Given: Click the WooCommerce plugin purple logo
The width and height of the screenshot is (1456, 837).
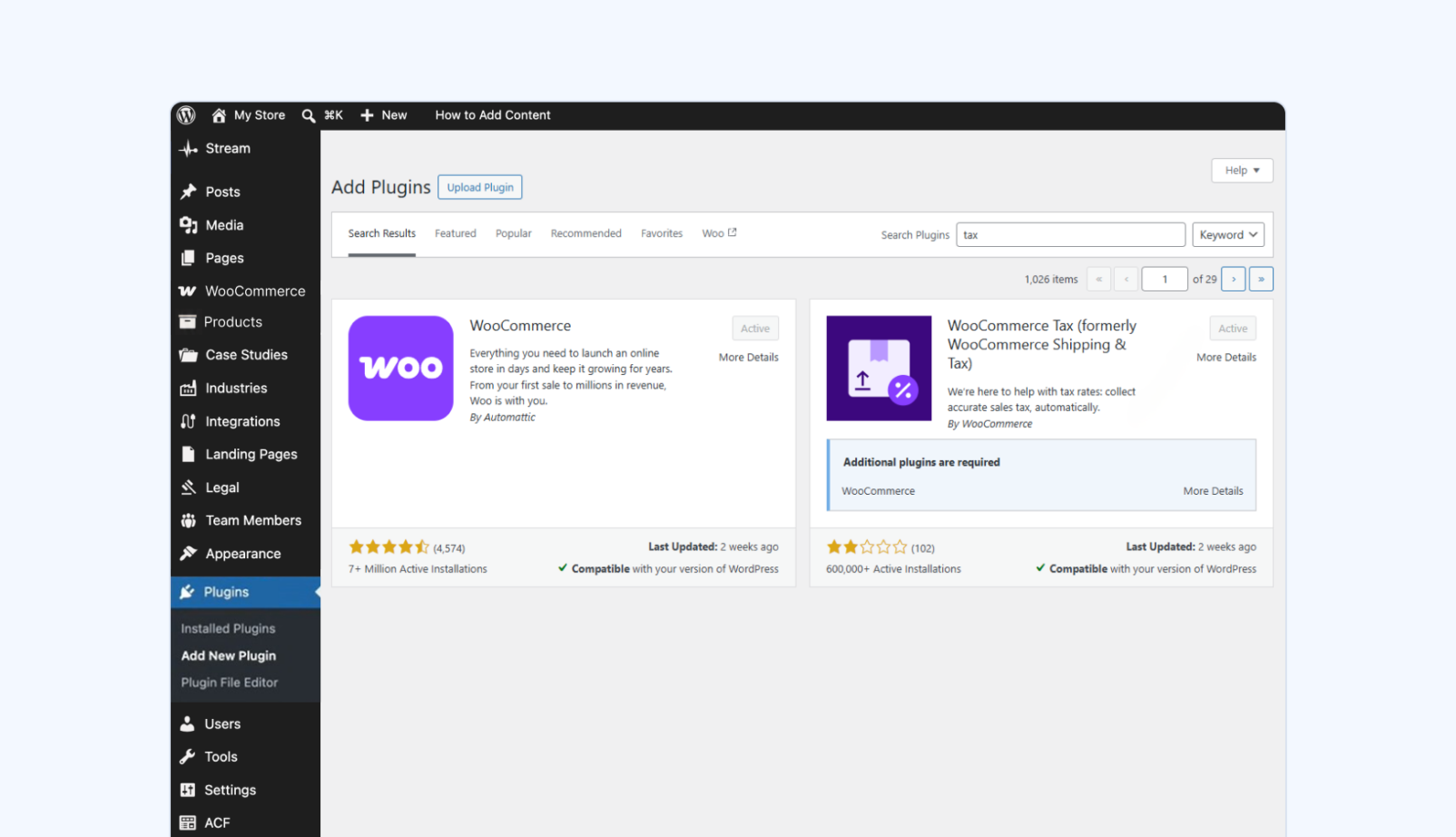Looking at the screenshot, I should [400, 369].
